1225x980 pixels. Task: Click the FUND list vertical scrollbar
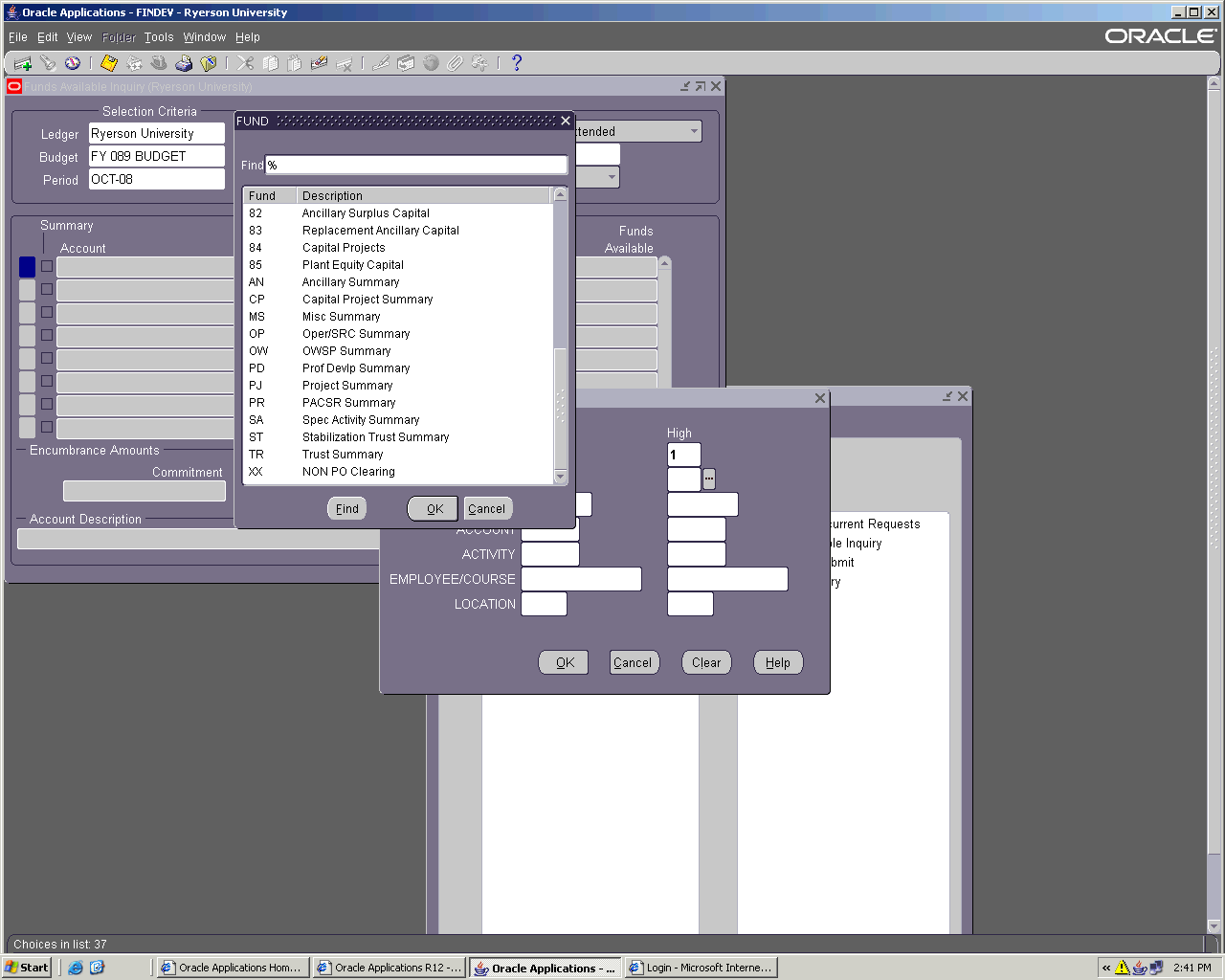pos(561,335)
